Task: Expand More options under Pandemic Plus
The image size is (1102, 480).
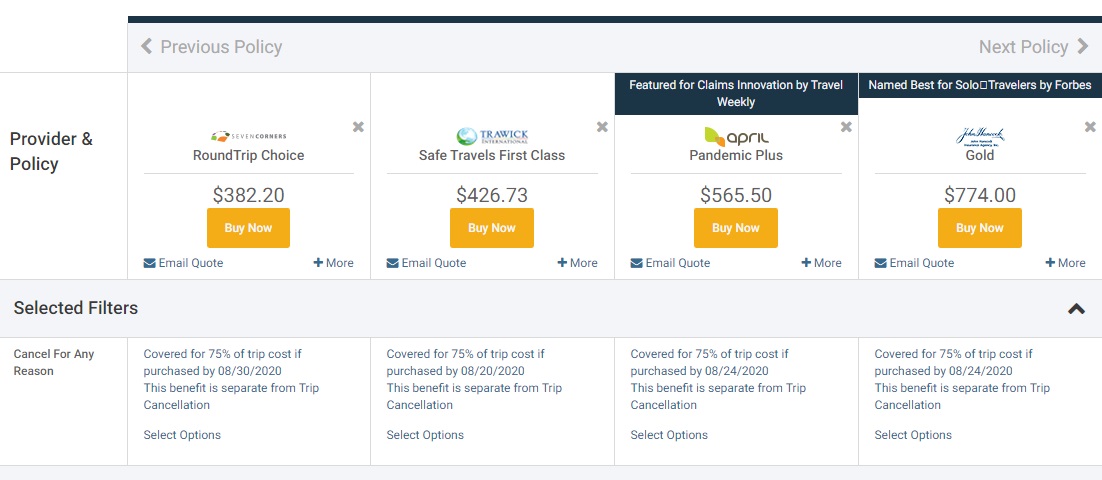Action: tap(821, 263)
